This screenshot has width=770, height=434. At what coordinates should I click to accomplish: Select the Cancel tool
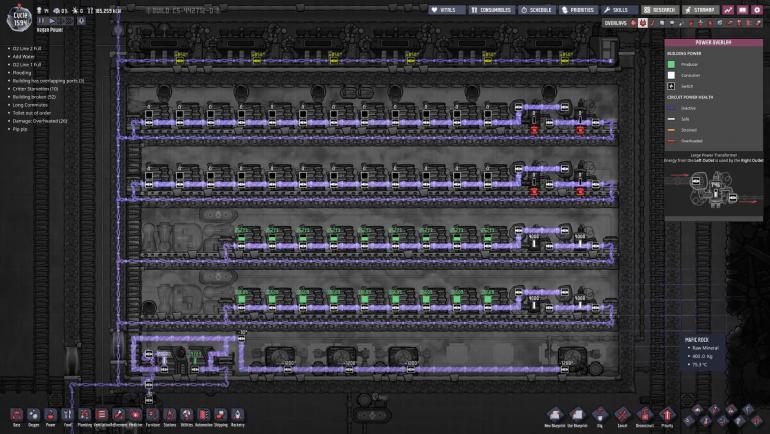click(622, 416)
